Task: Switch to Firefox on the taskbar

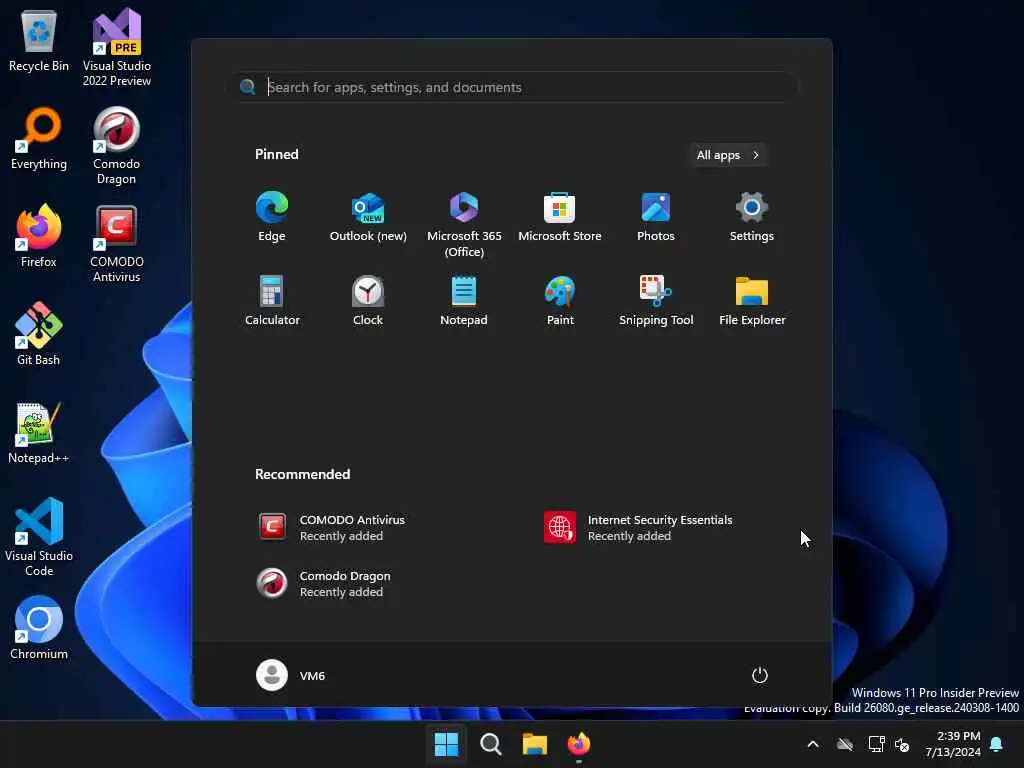Action: 579,744
